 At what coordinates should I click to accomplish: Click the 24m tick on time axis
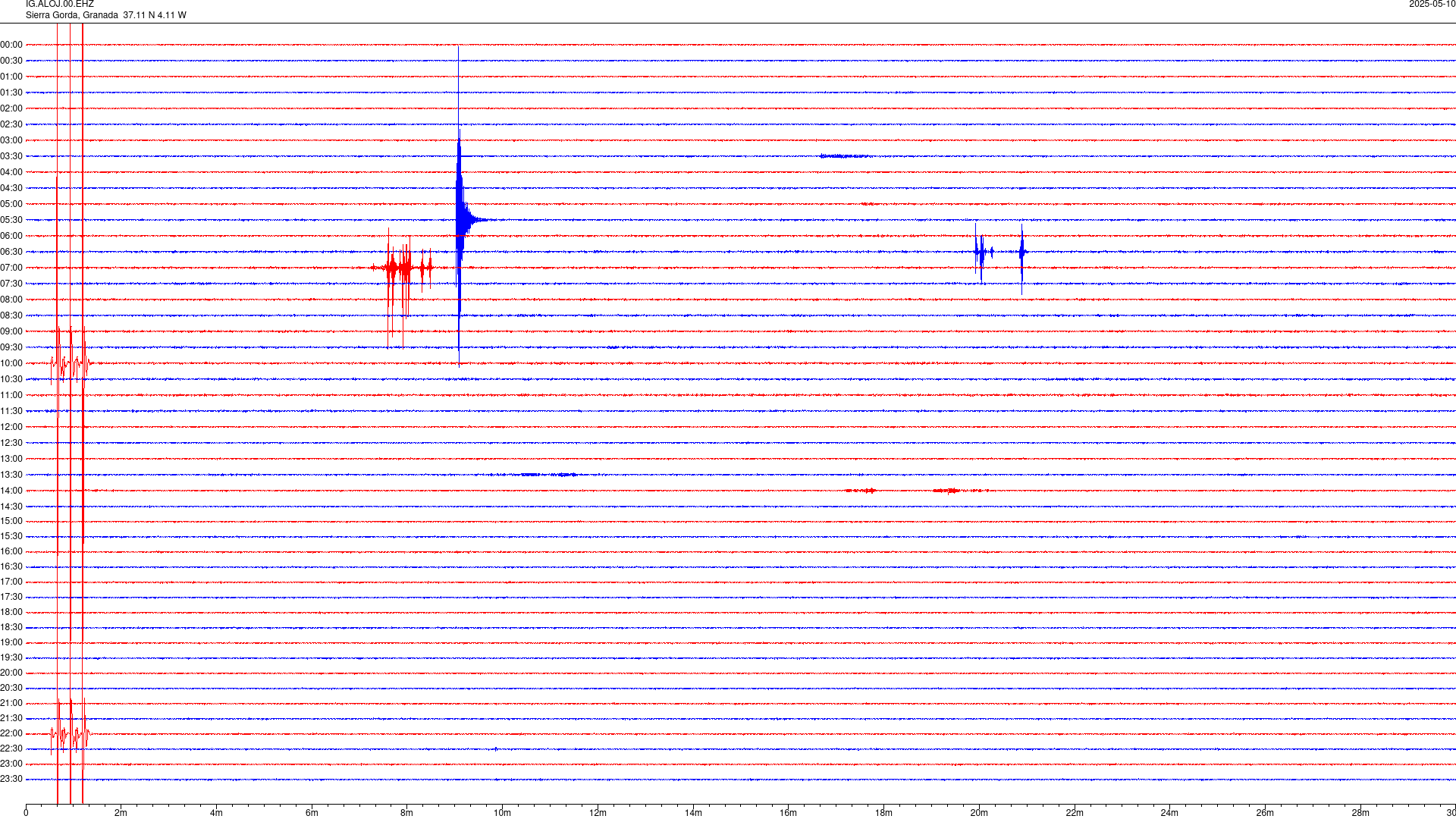tap(1169, 813)
